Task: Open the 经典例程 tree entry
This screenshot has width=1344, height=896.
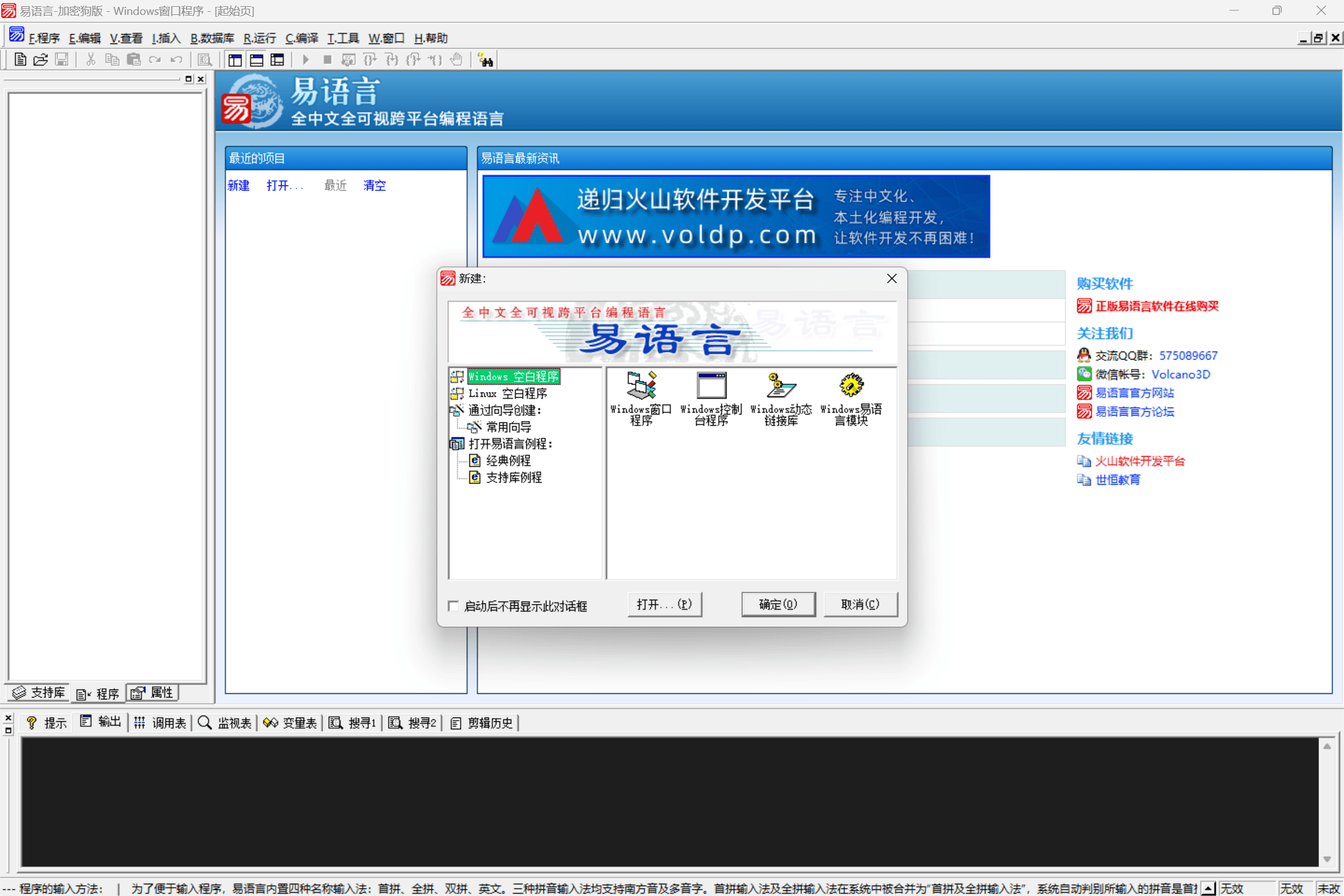Action: pyautogui.click(x=508, y=460)
